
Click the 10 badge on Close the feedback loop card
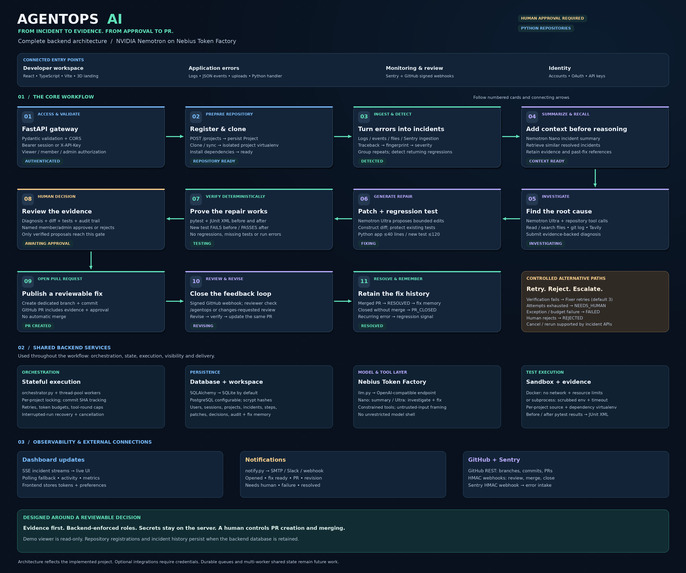point(196,281)
